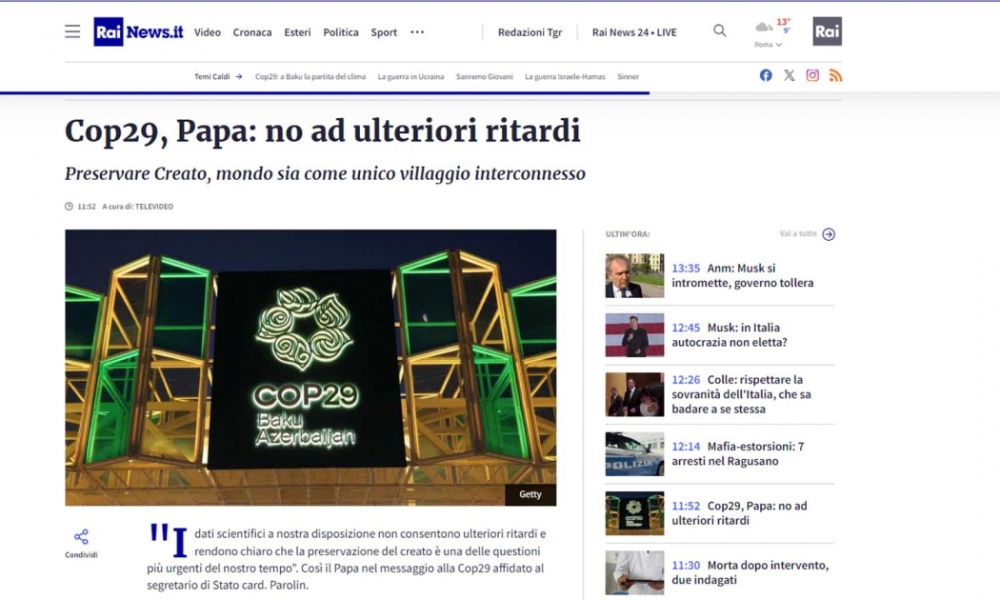
Task: Open hot topic La guerra in Ucraina
Action: pos(411,76)
